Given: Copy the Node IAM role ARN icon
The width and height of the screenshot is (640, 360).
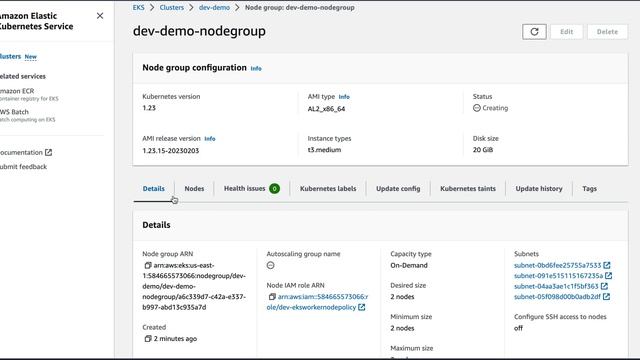Looking at the screenshot, I should tap(272, 297).
